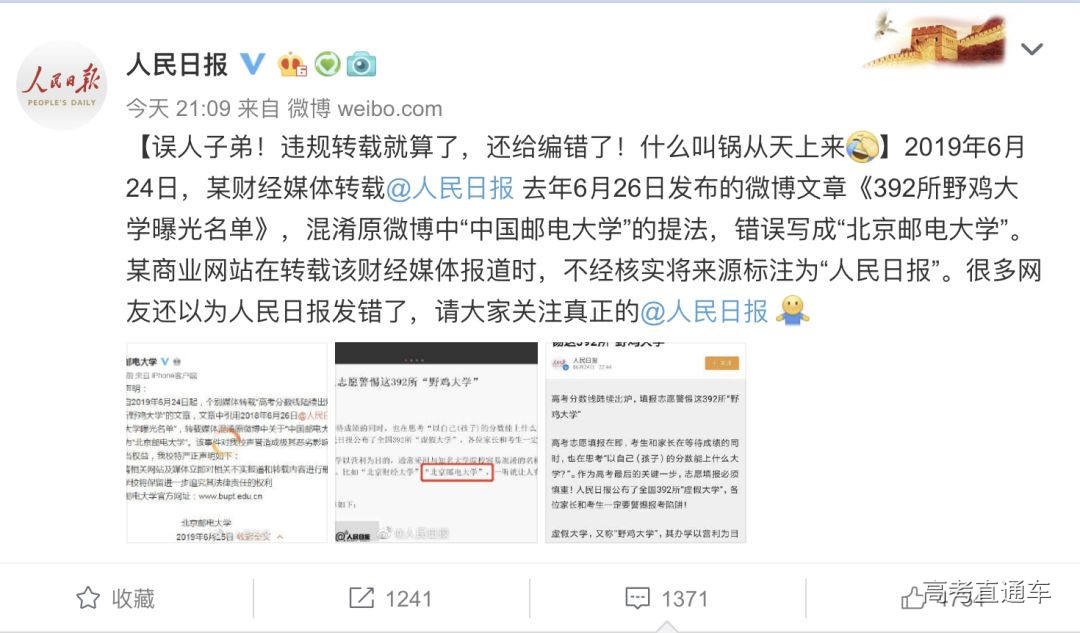Open first thumbnail of university statement

227,443
